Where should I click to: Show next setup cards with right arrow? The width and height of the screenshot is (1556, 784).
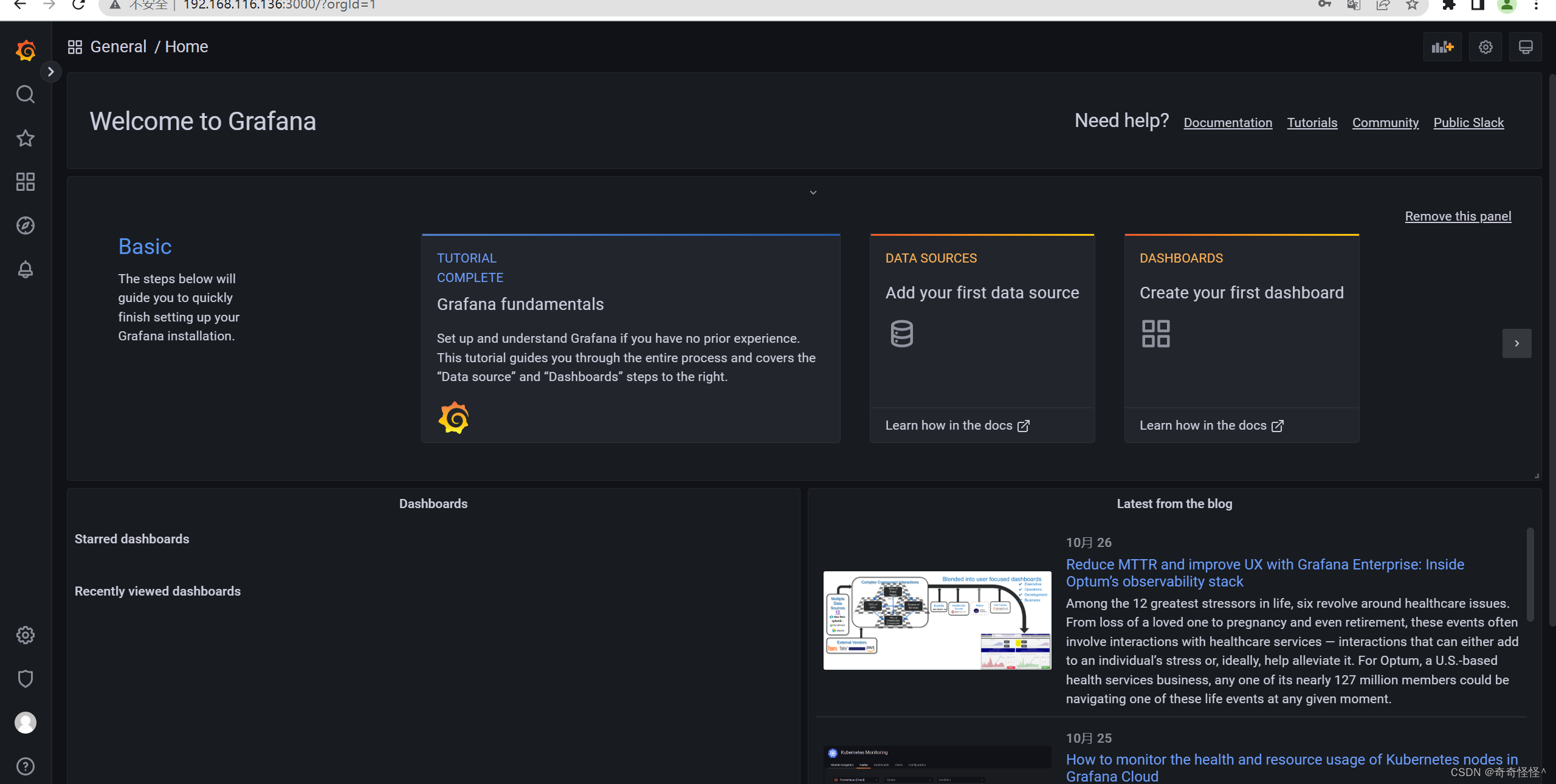point(1516,343)
